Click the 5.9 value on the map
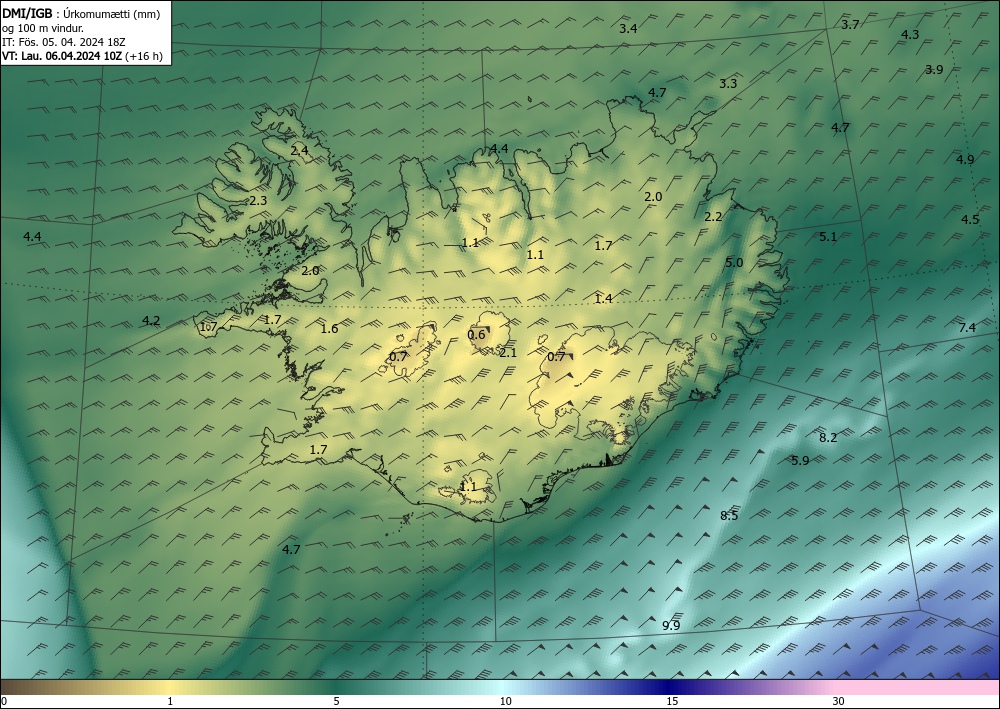Viewport: 1000px width, 709px height. click(800, 460)
